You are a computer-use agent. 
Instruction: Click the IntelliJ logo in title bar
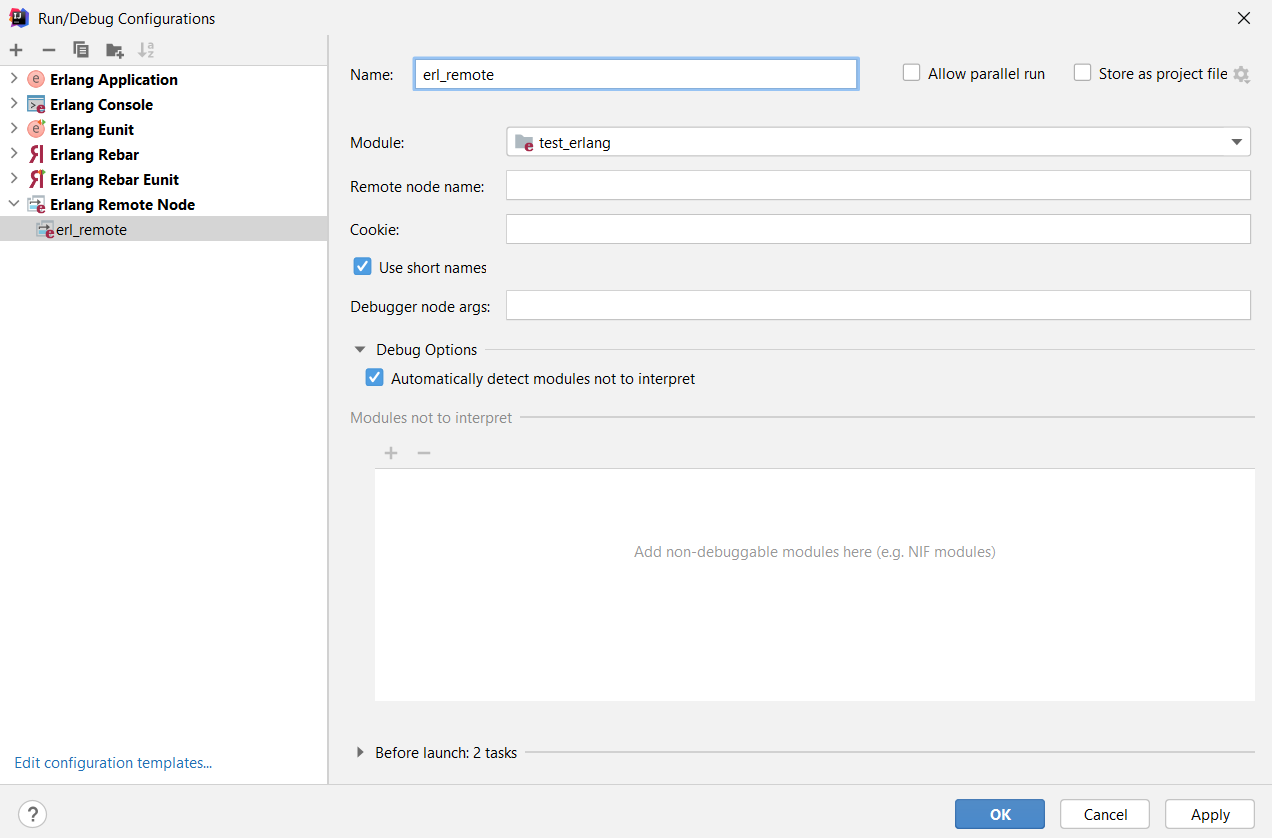click(18, 18)
